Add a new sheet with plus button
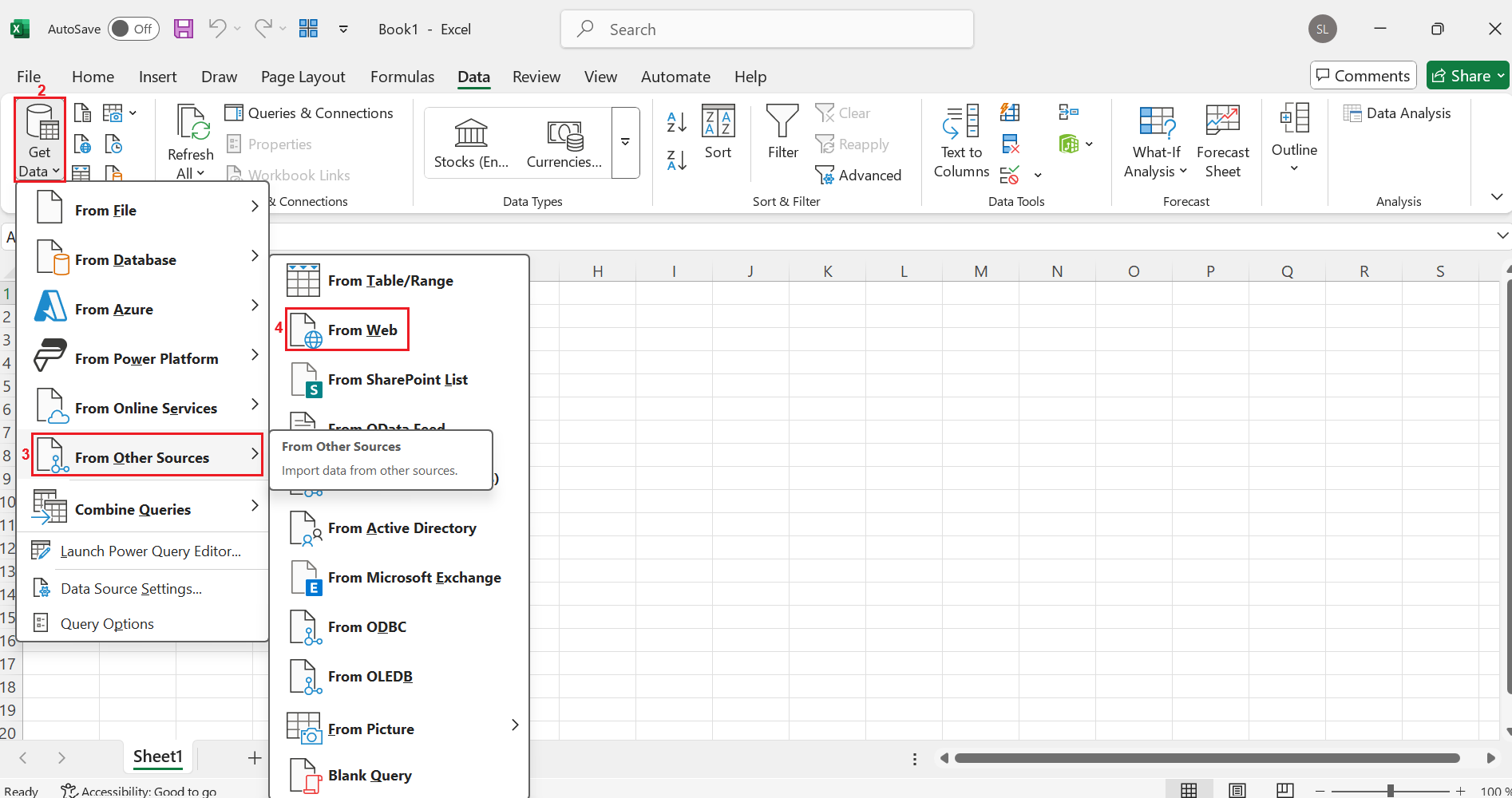 point(254,757)
